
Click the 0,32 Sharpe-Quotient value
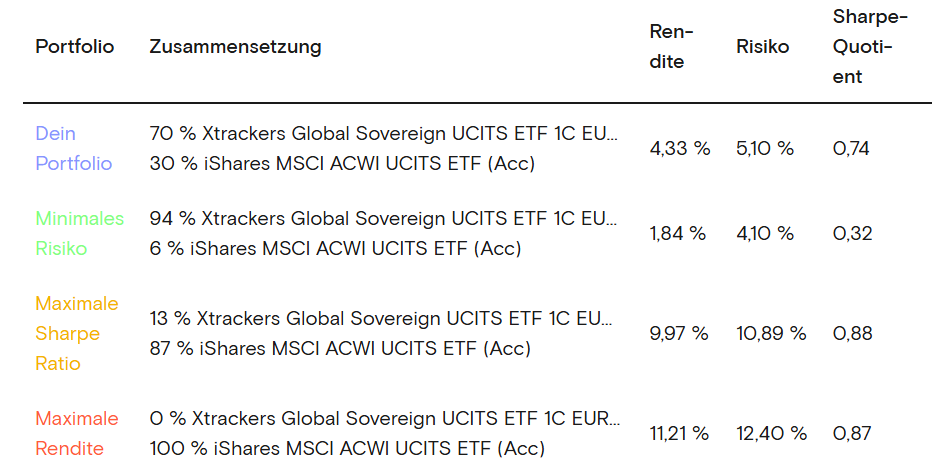tap(852, 233)
